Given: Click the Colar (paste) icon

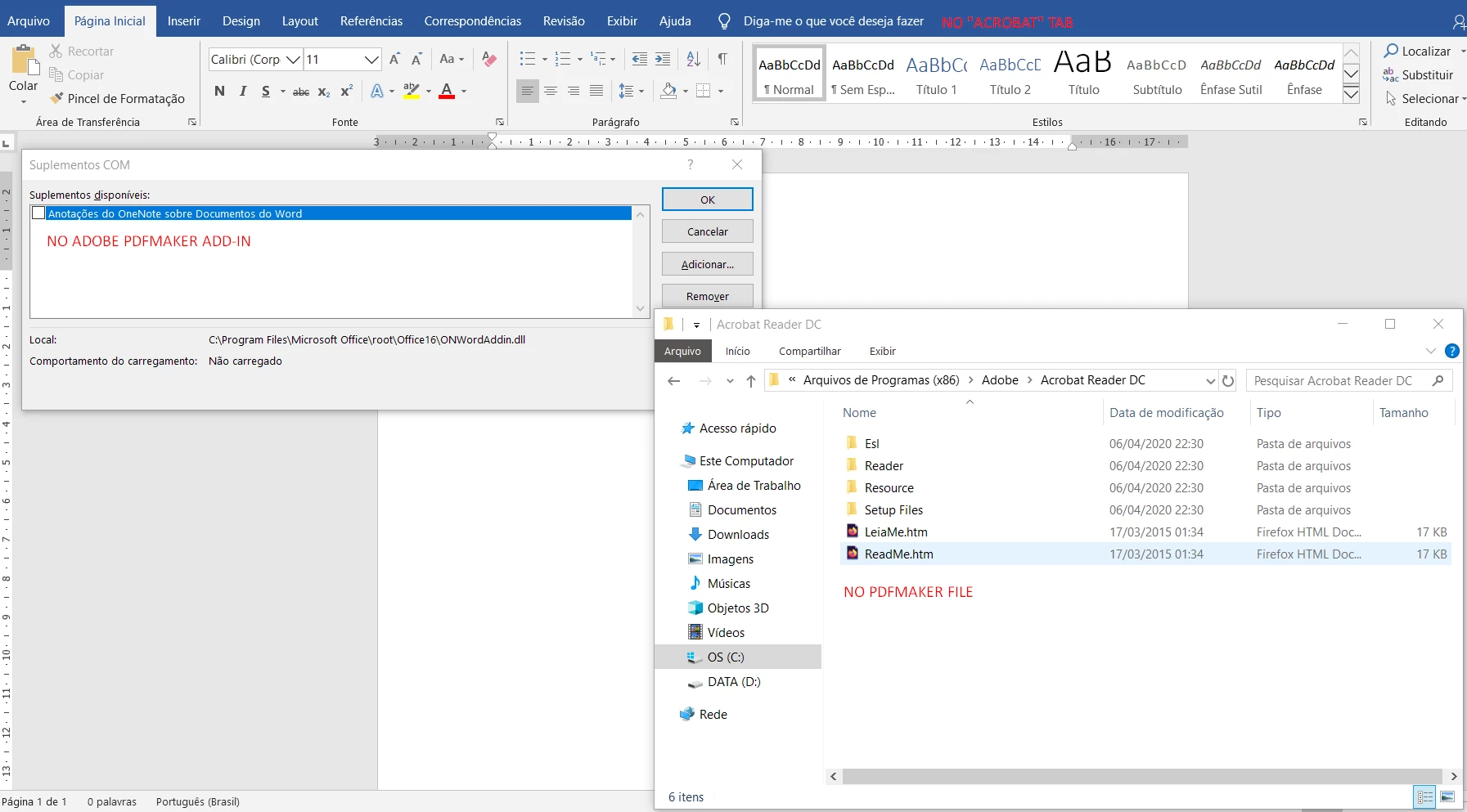Looking at the screenshot, I should [24, 61].
